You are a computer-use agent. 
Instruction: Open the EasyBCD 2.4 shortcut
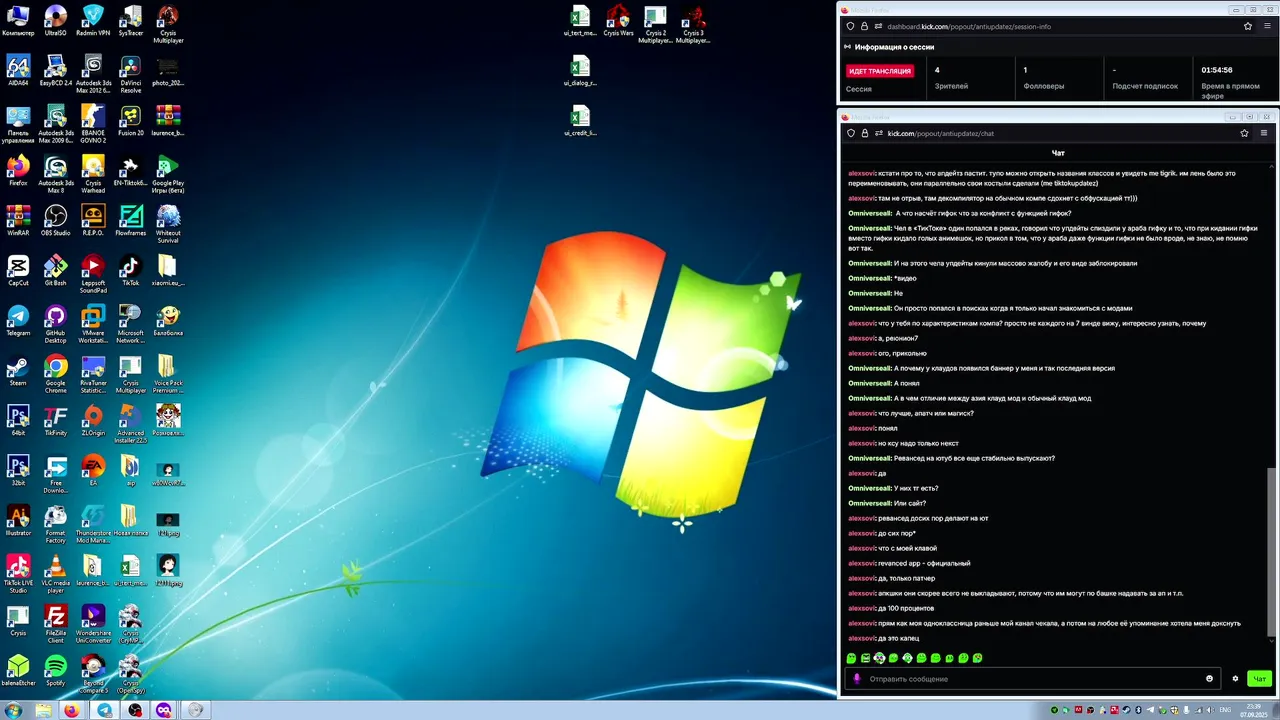tap(56, 71)
